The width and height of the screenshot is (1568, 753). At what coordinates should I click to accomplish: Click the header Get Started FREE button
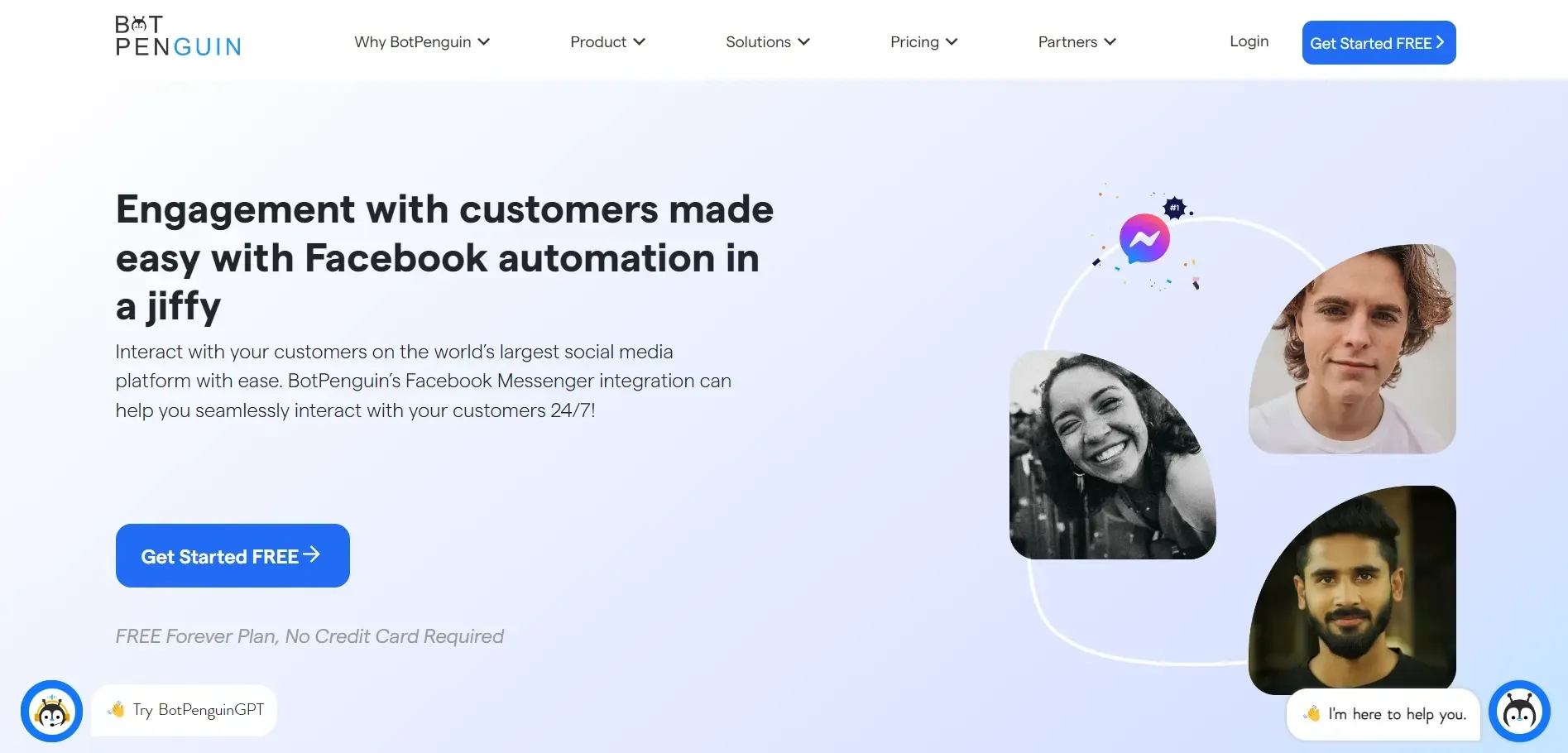point(1379,42)
